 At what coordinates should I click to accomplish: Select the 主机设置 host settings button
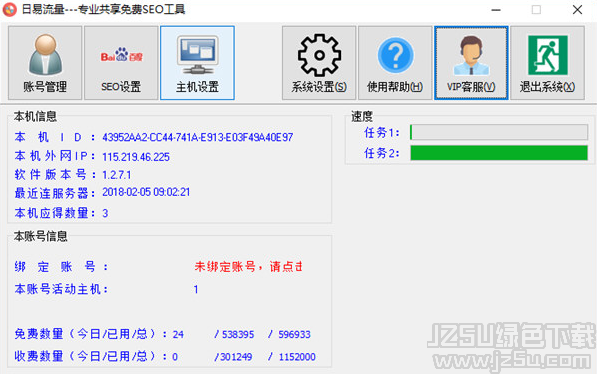coord(197,63)
